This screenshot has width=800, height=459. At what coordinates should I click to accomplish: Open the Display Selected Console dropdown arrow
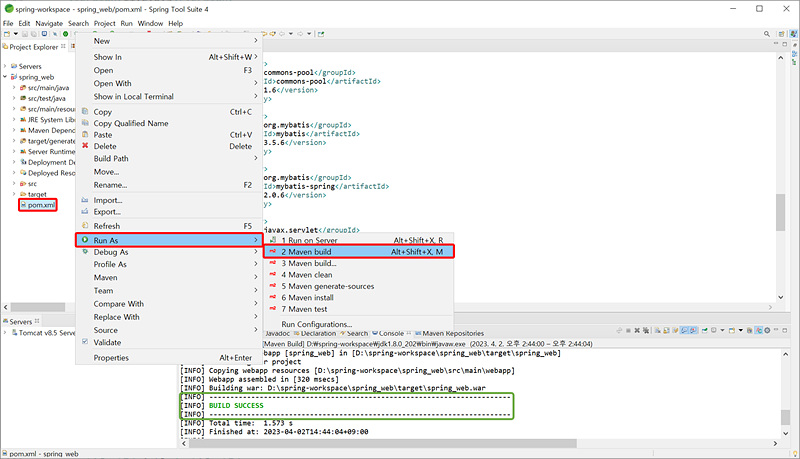click(x=722, y=330)
